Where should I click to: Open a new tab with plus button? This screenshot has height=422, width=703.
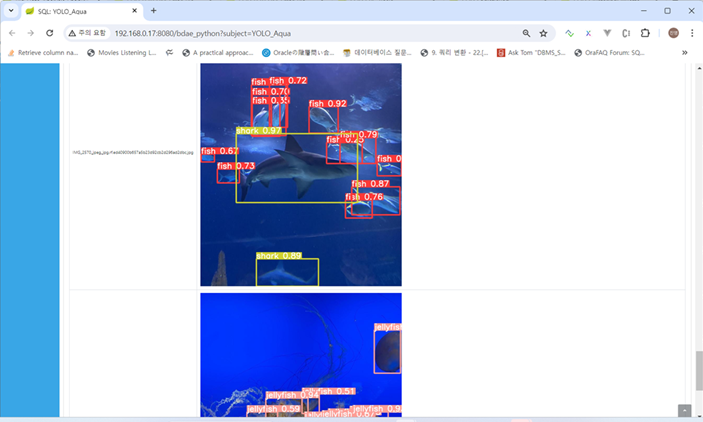click(x=153, y=10)
